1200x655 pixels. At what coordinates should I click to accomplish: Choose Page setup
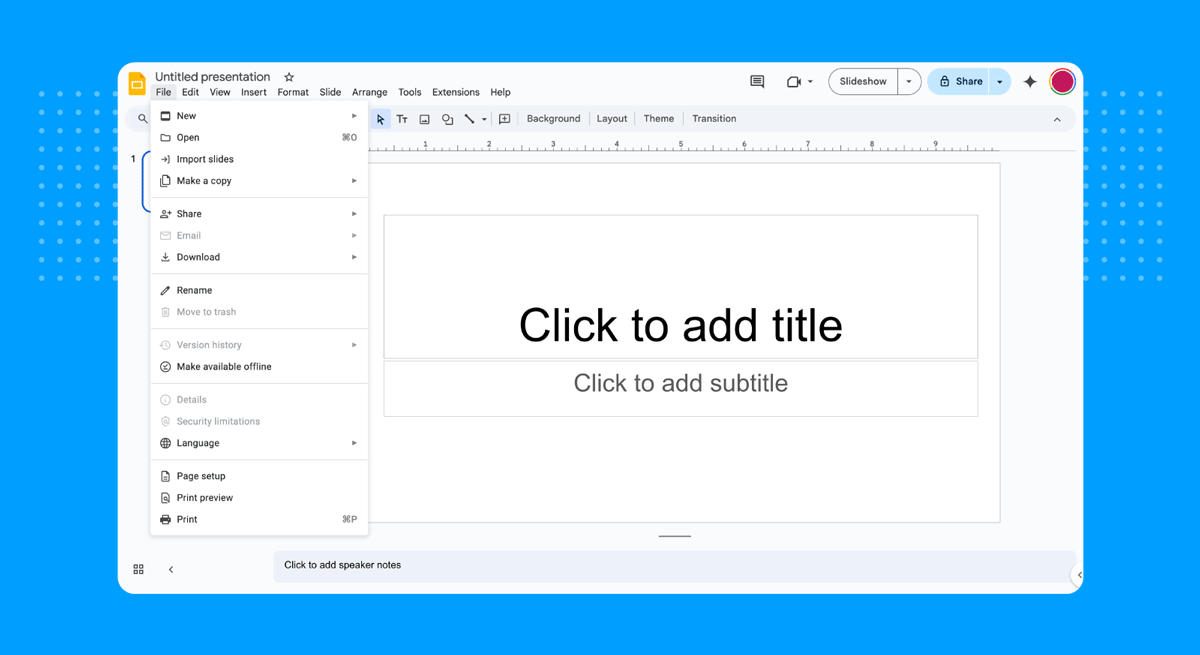[x=259, y=476]
